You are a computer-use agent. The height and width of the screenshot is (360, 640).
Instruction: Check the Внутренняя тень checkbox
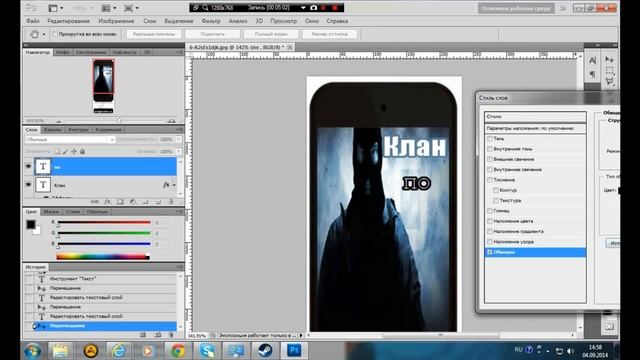(x=490, y=149)
